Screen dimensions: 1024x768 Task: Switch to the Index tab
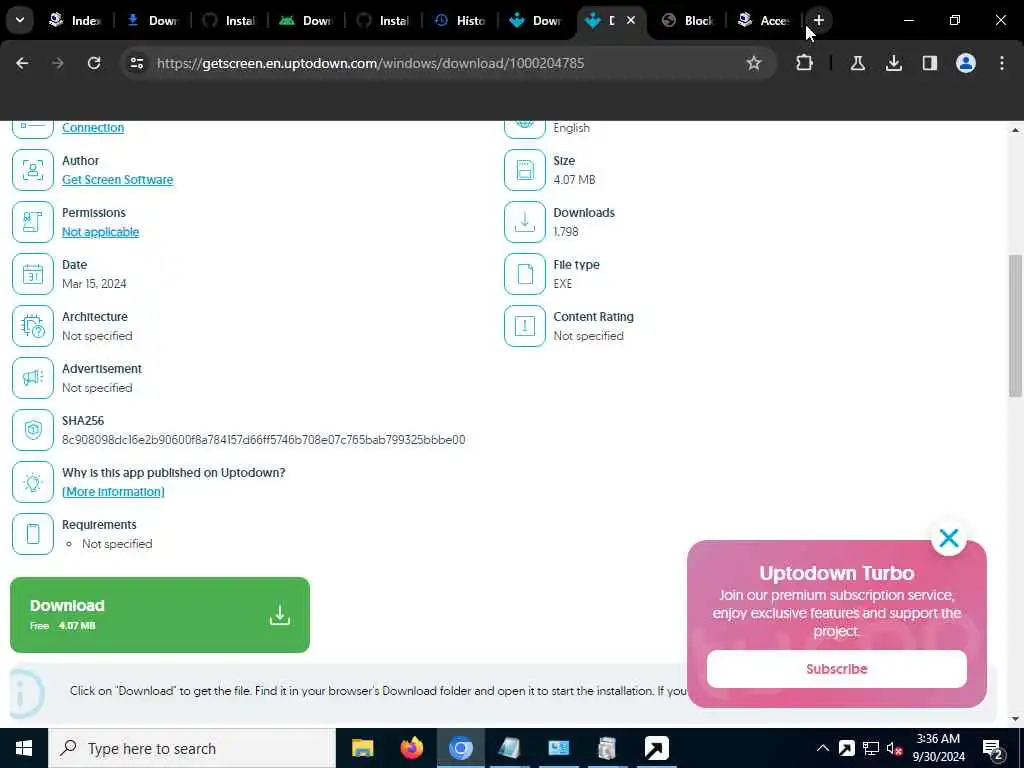[x=75, y=20]
